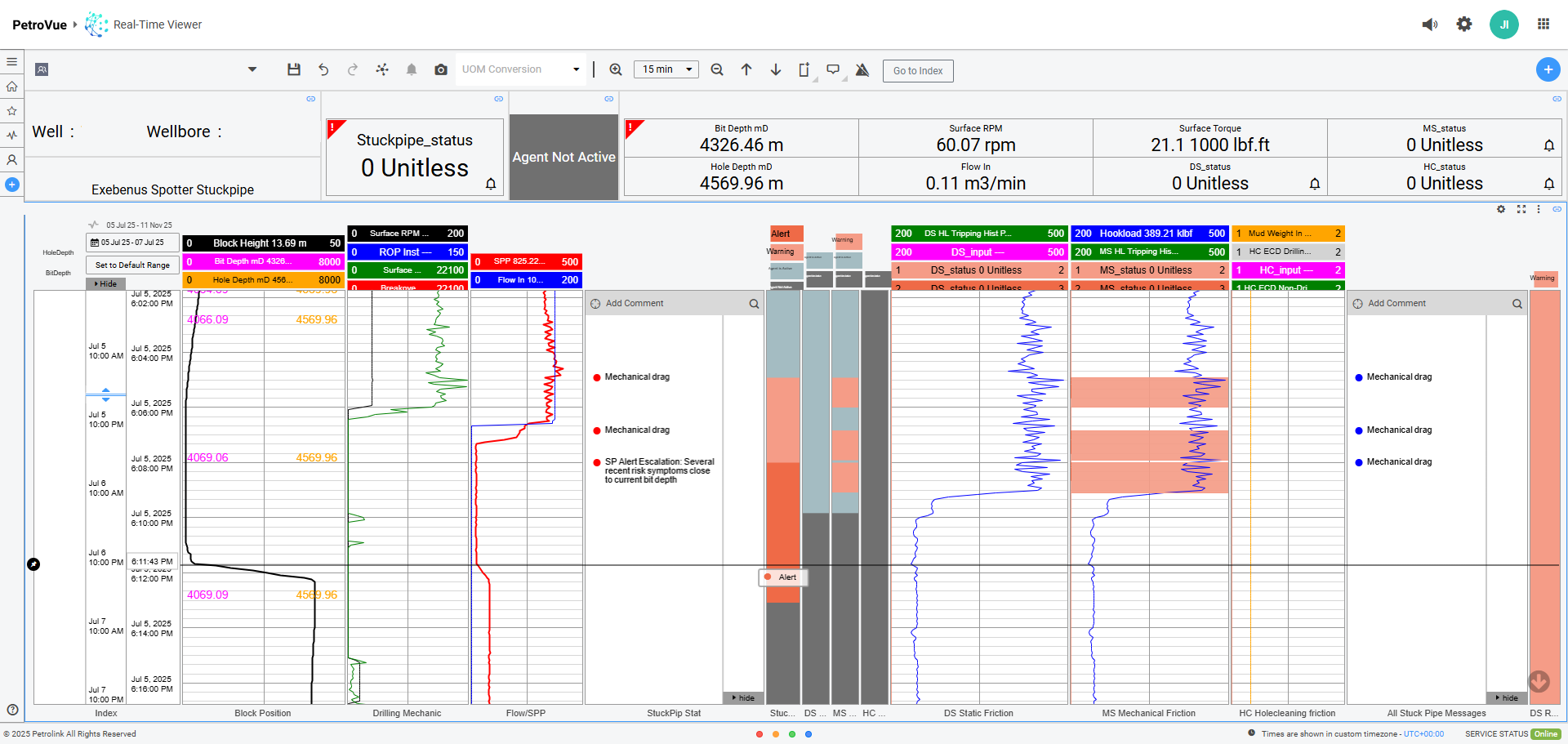Image resolution: width=1568 pixels, height=744 pixels.
Task: Expand the tracks view to fullscreen
Action: click(1521, 209)
